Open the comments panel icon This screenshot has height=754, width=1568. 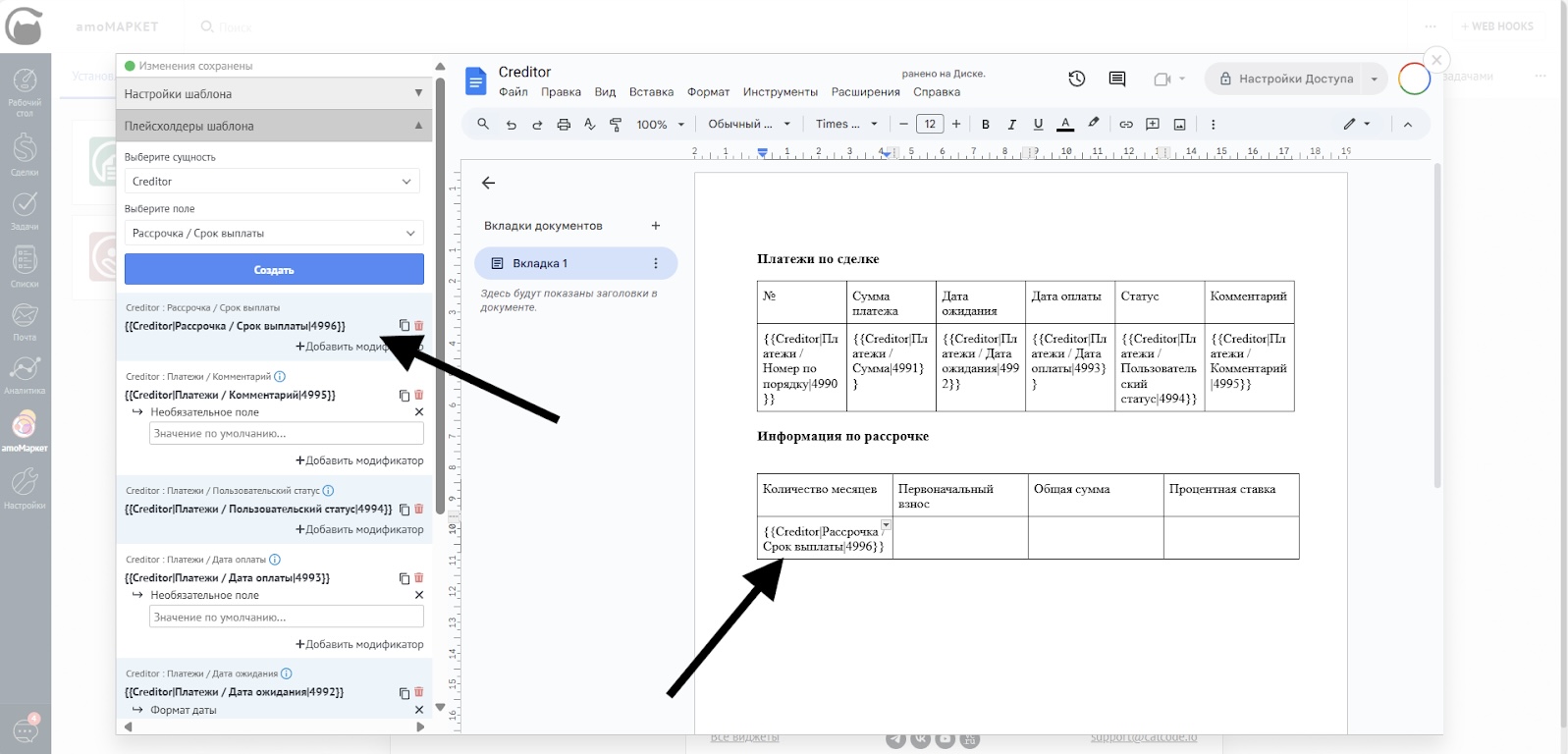coord(1117,79)
